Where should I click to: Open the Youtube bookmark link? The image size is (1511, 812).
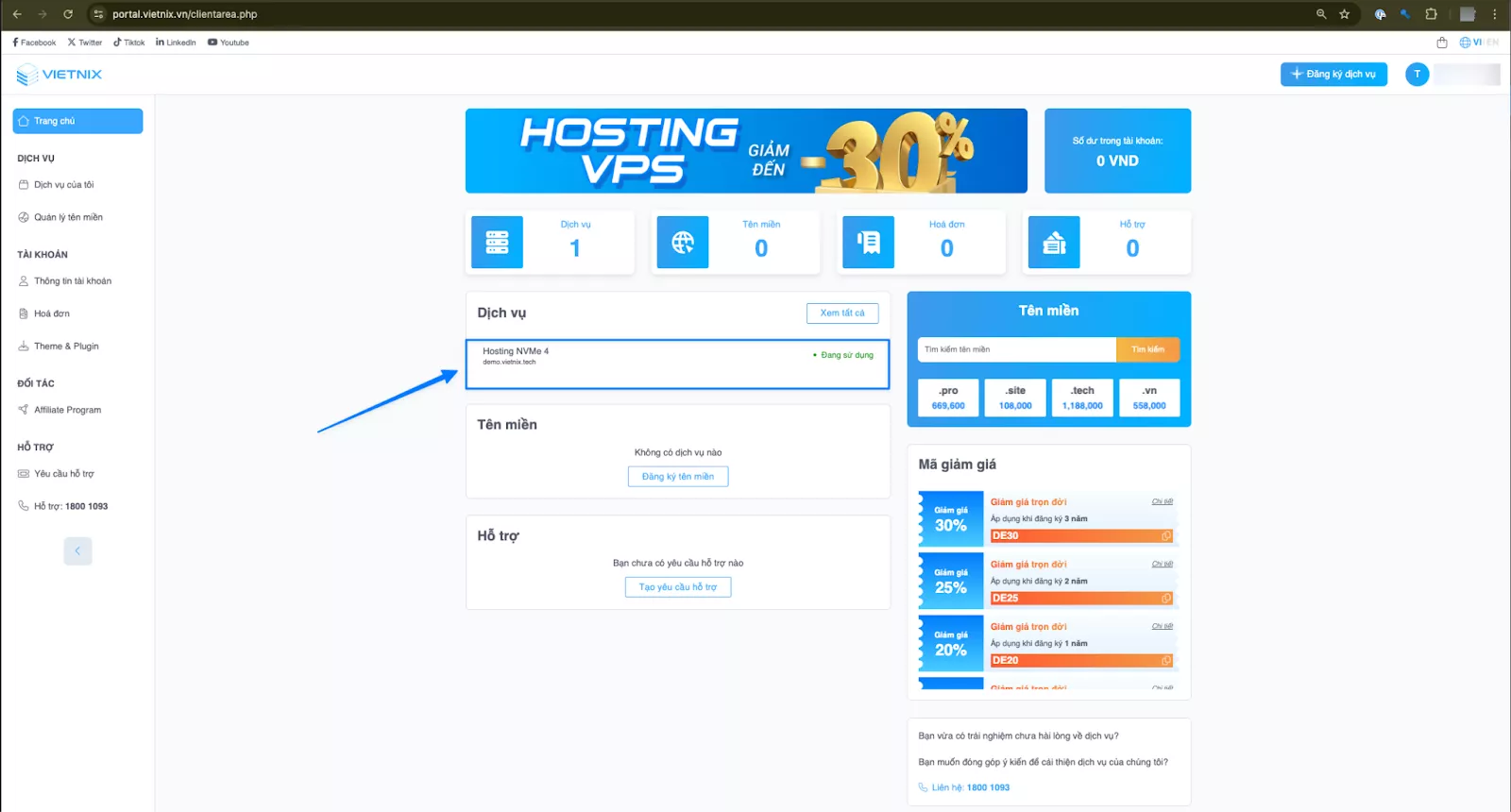pos(229,42)
